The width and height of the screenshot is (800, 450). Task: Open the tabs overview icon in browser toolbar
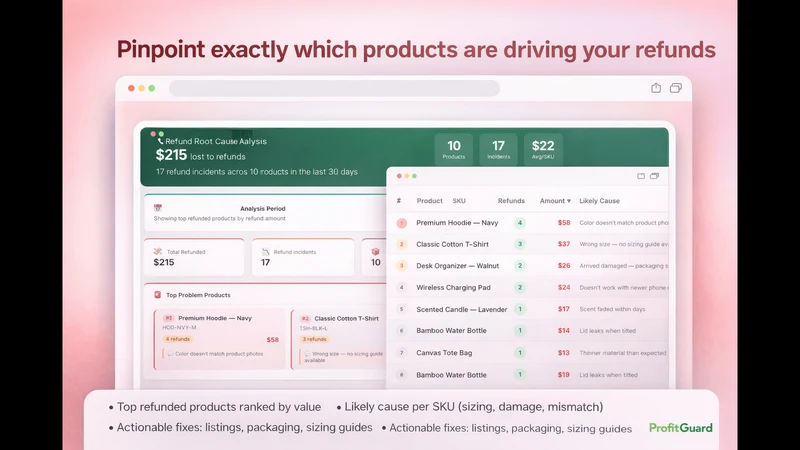676,88
